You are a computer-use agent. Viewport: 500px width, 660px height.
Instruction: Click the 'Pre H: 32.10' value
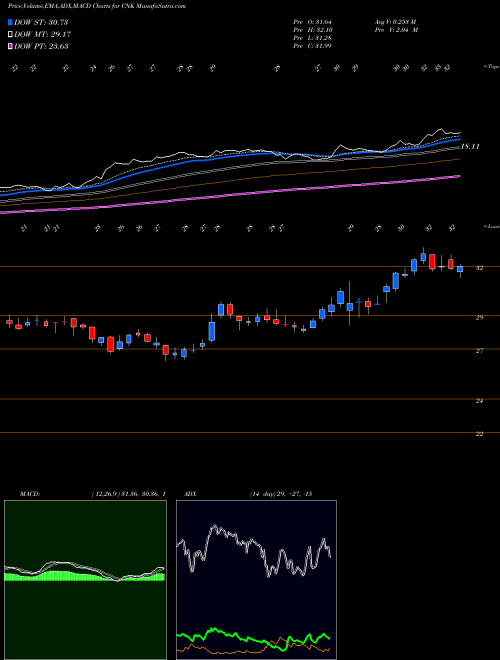(x=313, y=30)
